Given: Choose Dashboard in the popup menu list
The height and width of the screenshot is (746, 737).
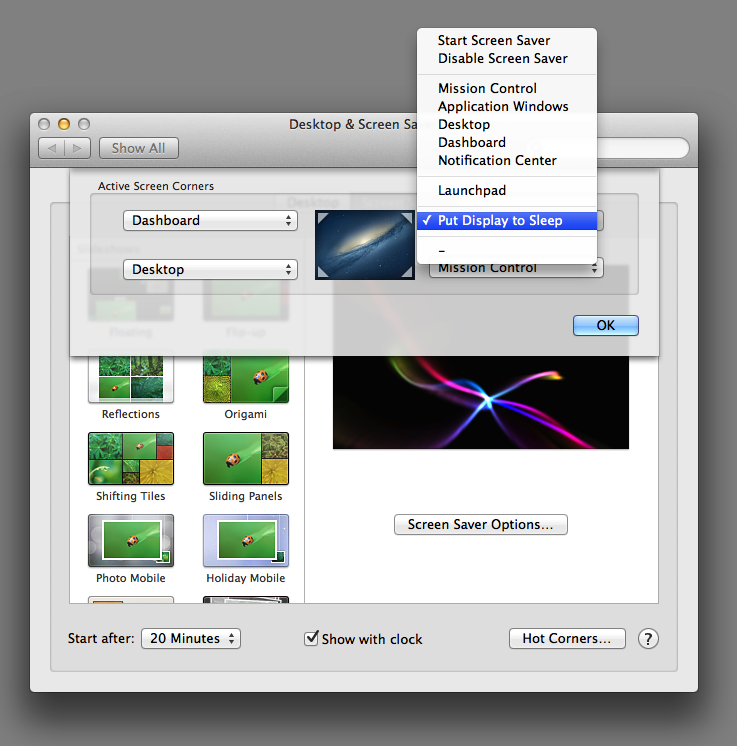Looking at the screenshot, I should [507, 143].
